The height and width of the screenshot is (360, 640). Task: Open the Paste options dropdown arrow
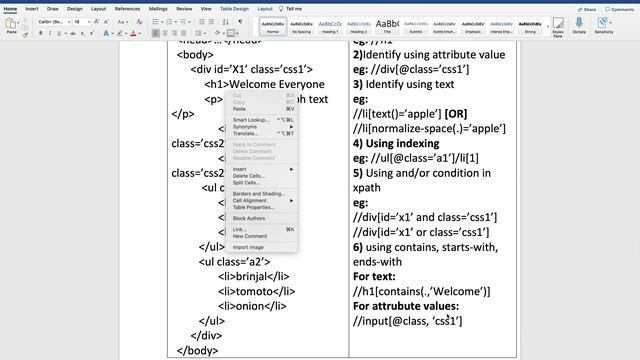click(19, 23)
